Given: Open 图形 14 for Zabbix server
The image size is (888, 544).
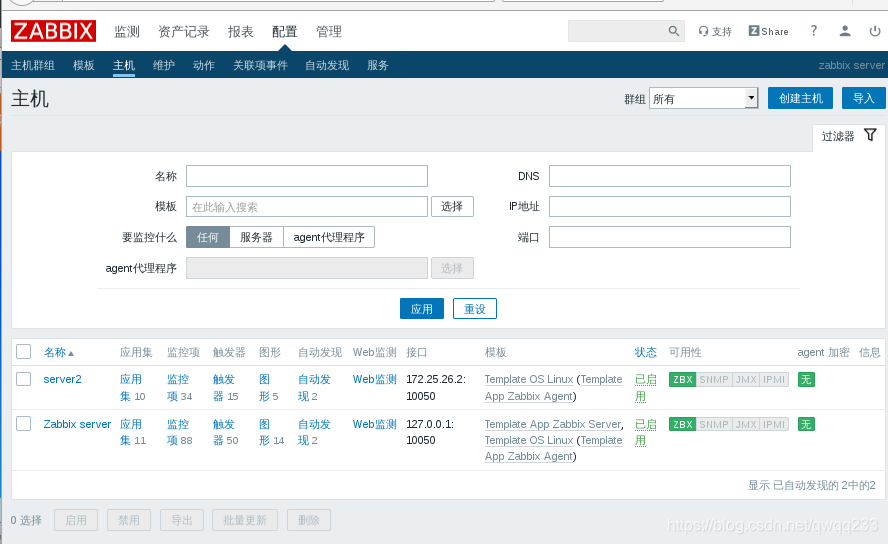Looking at the screenshot, I should pyautogui.click(x=271, y=432).
